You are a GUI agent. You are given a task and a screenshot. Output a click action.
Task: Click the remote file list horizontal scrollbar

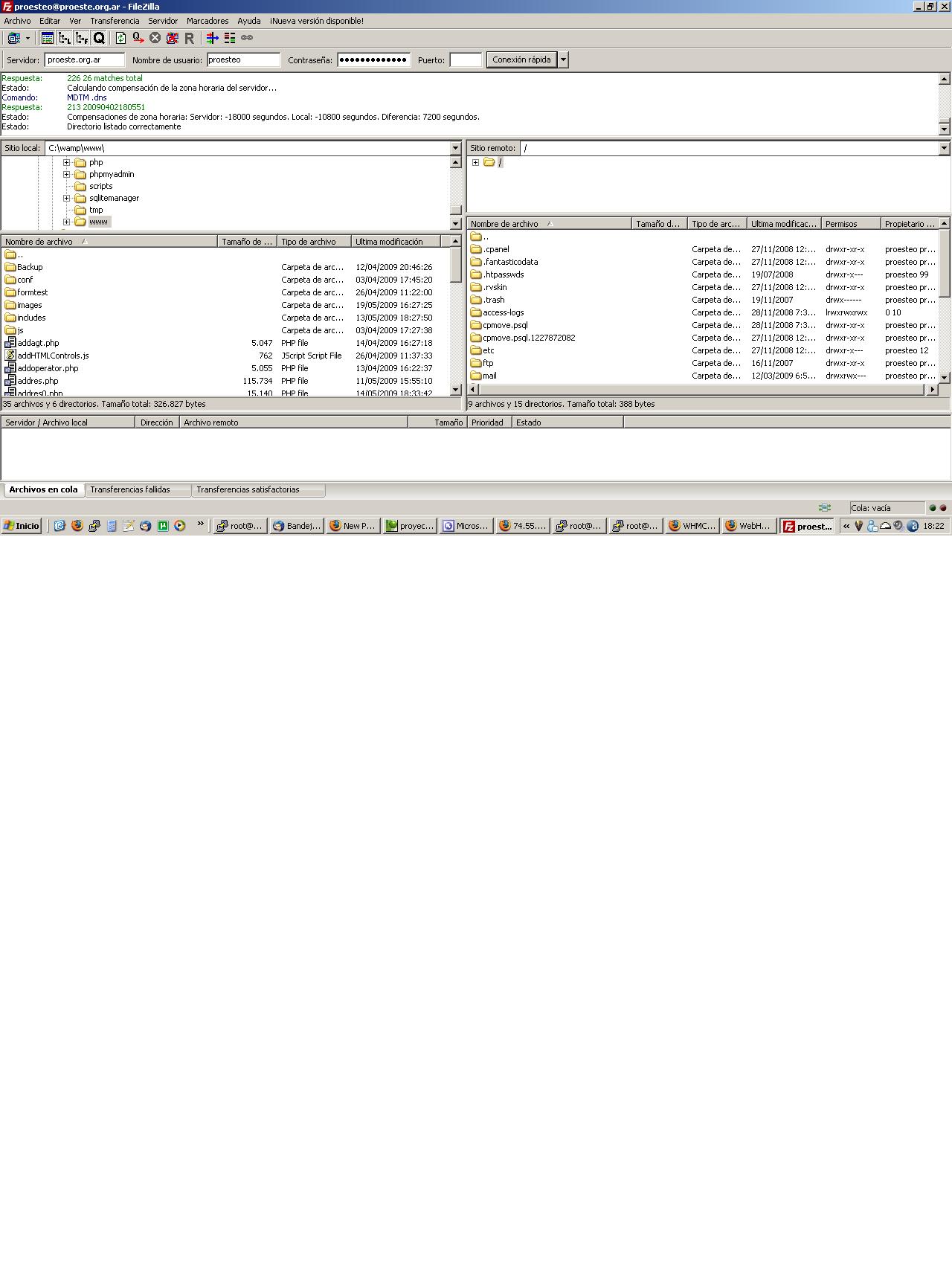pos(699,390)
